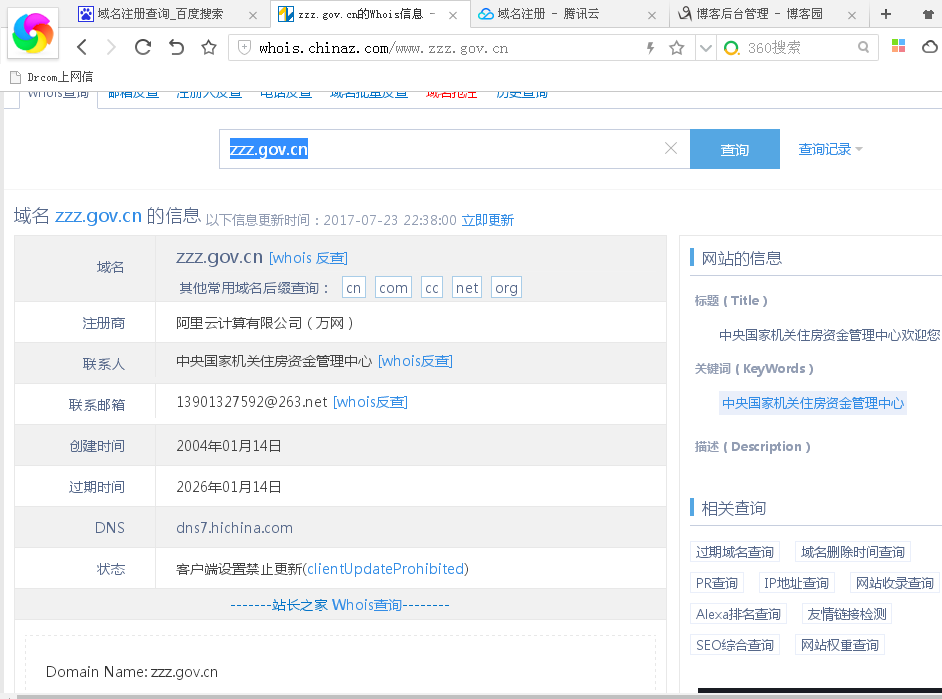Click the undo restore-tab arrow icon

point(176,47)
